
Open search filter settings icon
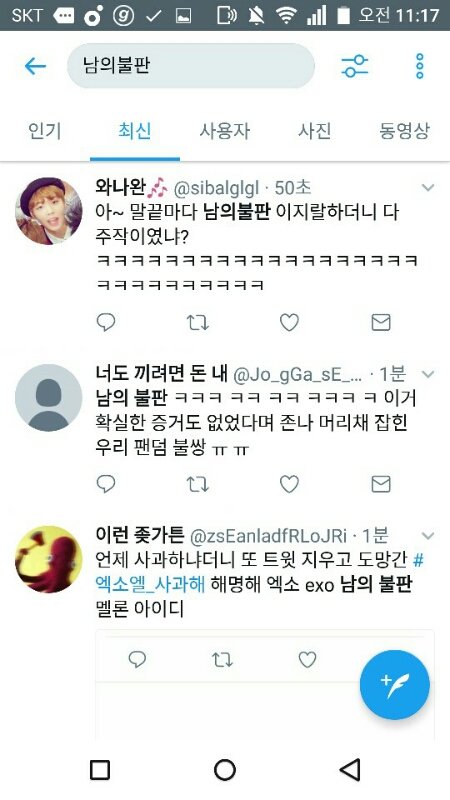point(355,66)
